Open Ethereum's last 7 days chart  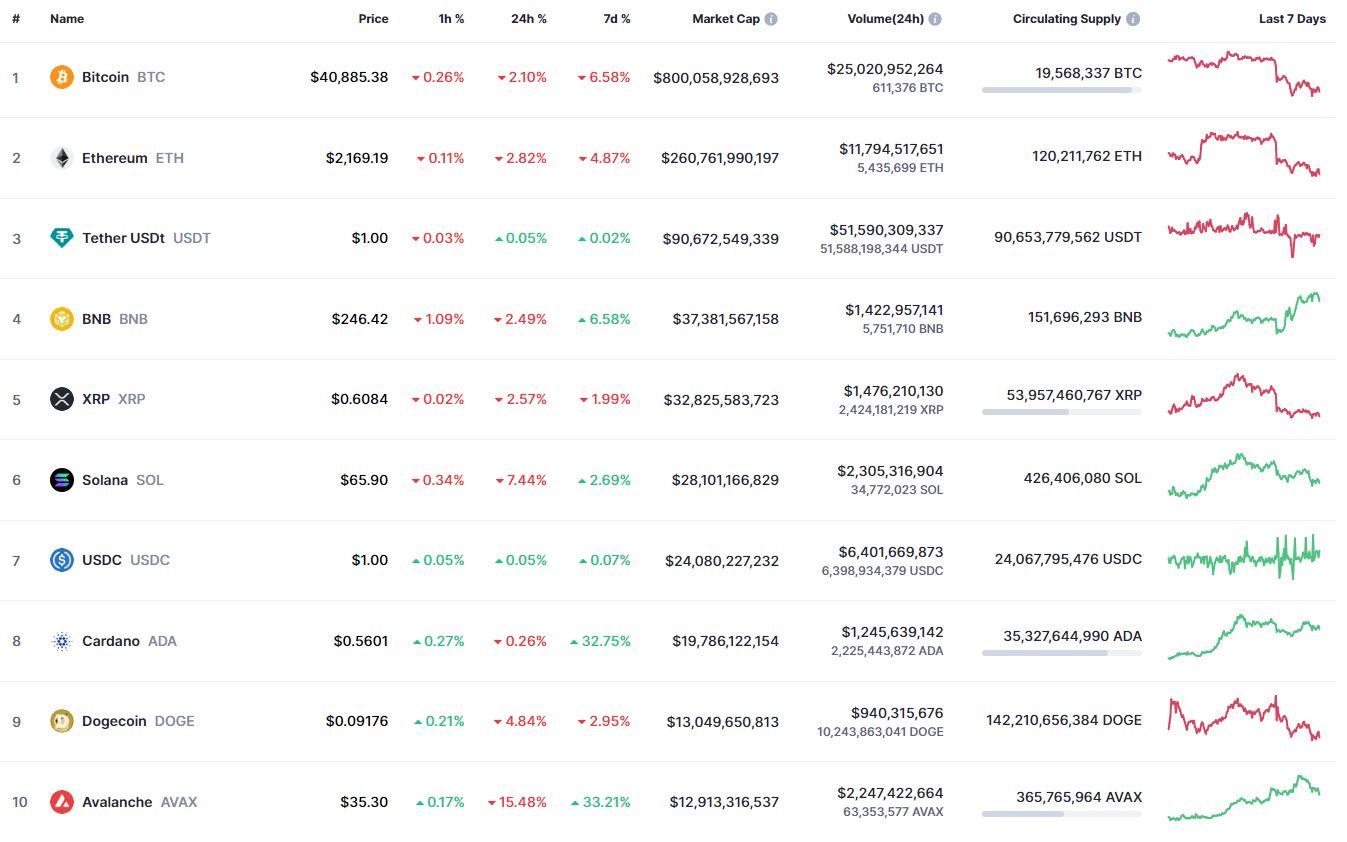[1244, 153]
